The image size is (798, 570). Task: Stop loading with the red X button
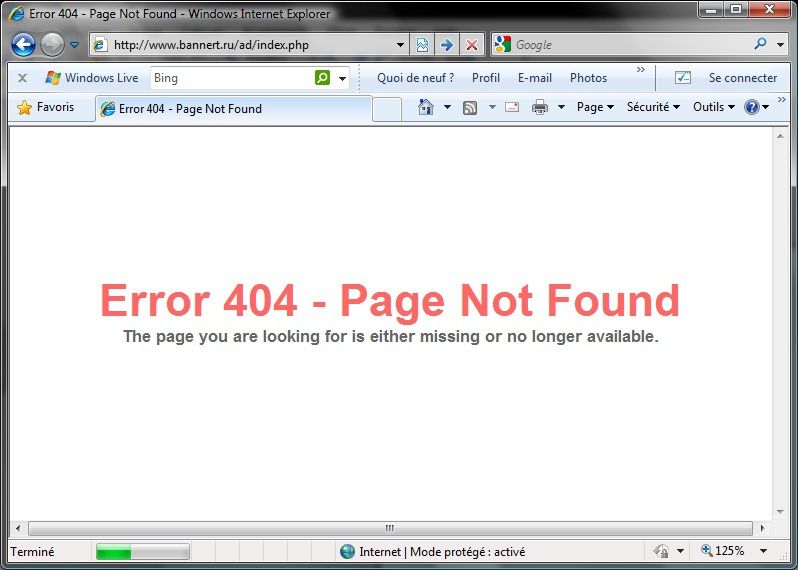tap(472, 45)
